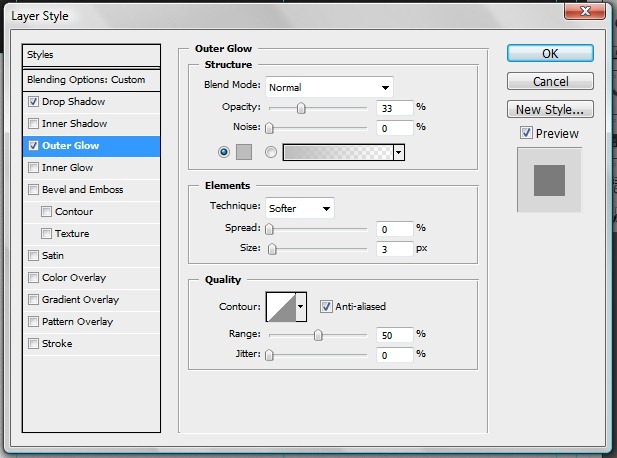
Task: Open the Blend Mode dropdown
Action: (329, 87)
